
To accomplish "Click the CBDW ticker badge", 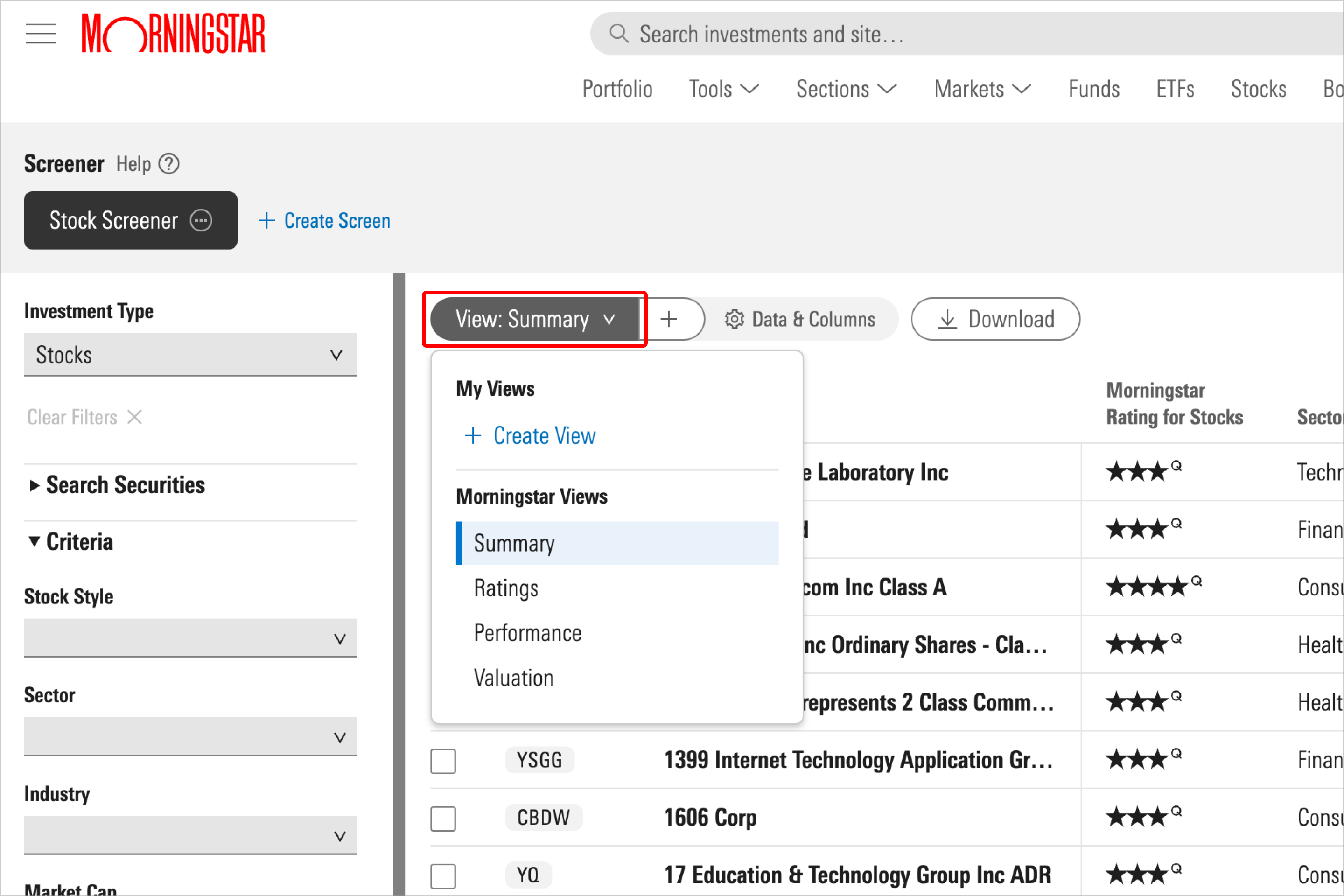I will pyautogui.click(x=543, y=818).
